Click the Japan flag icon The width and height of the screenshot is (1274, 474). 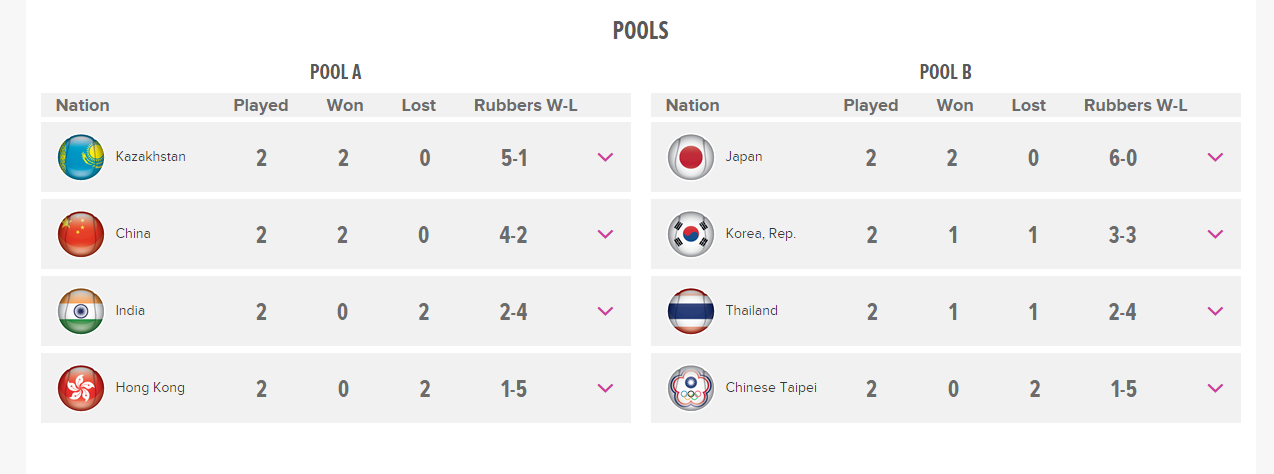tap(691, 157)
